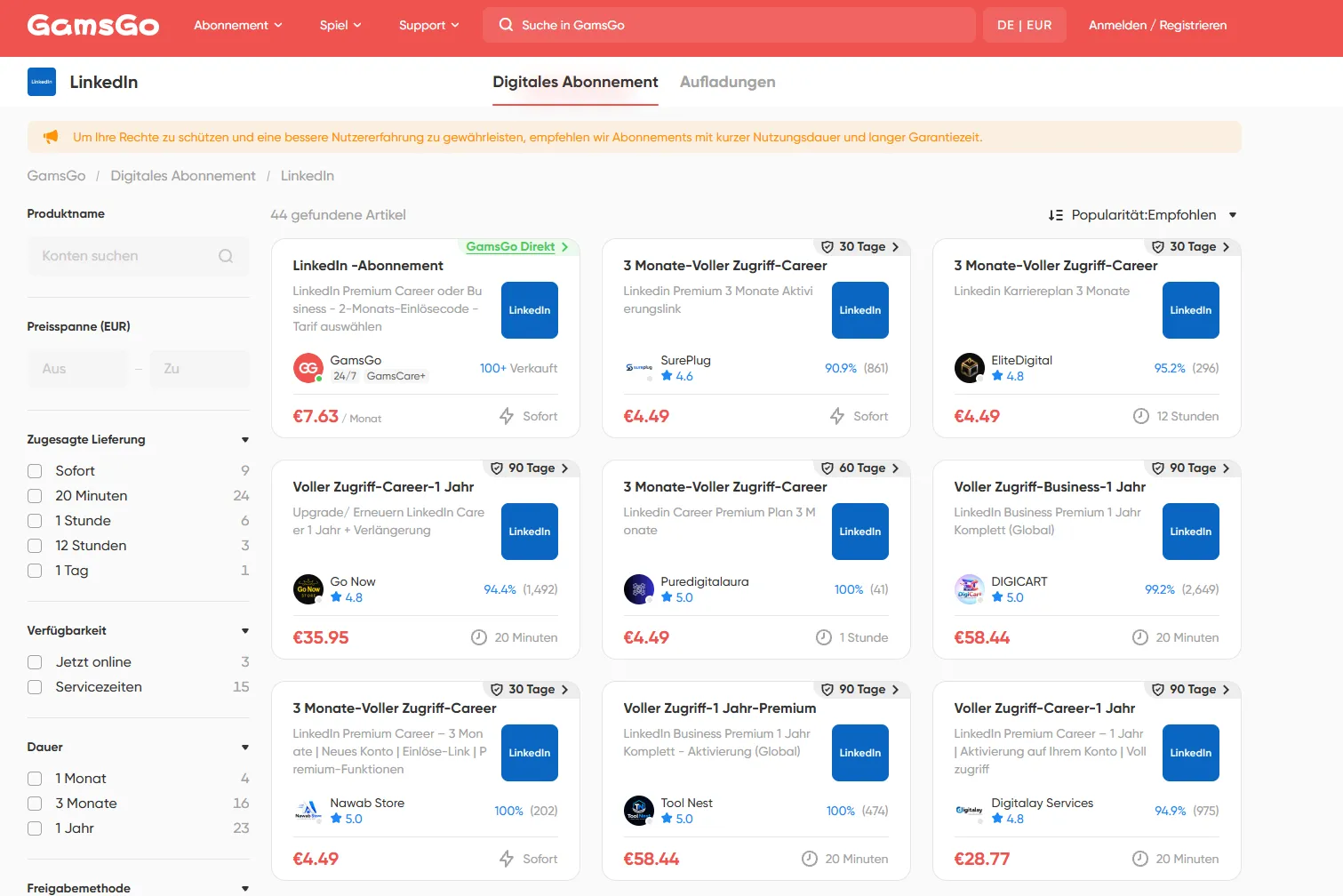Click the orange megaphone announcement icon
This screenshot has width=1343, height=896.
pos(51,137)
